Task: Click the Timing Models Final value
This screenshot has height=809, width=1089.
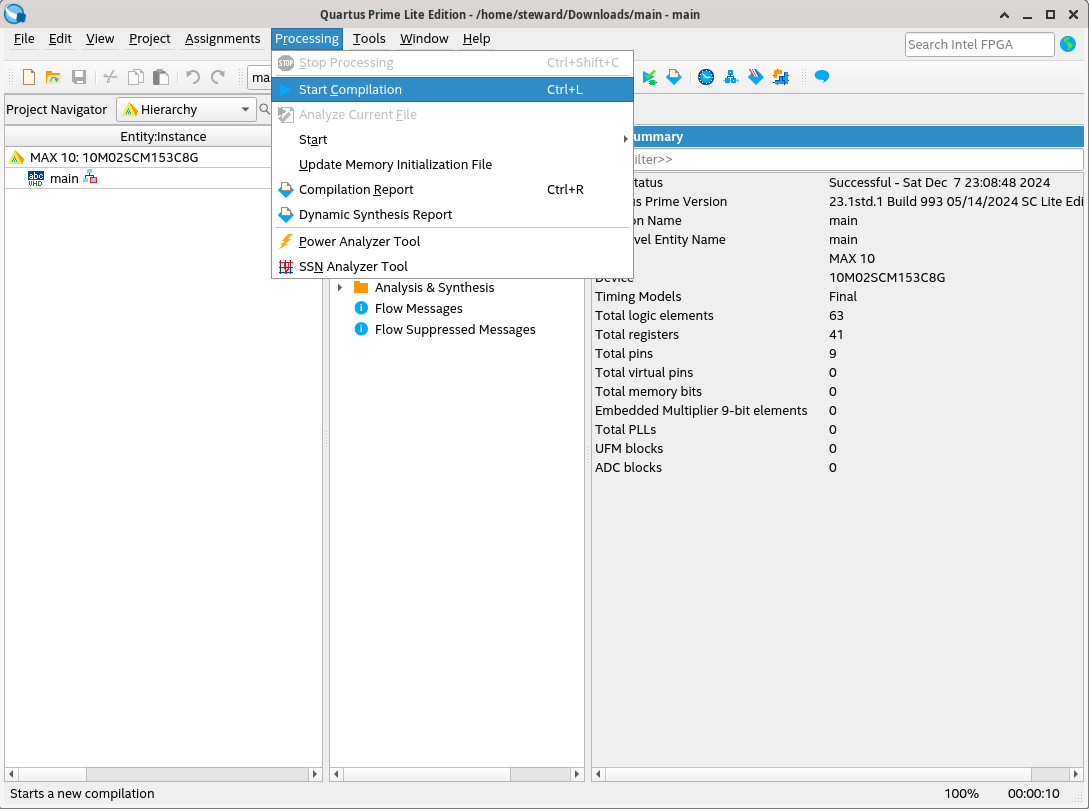Action: pos(842,297)
